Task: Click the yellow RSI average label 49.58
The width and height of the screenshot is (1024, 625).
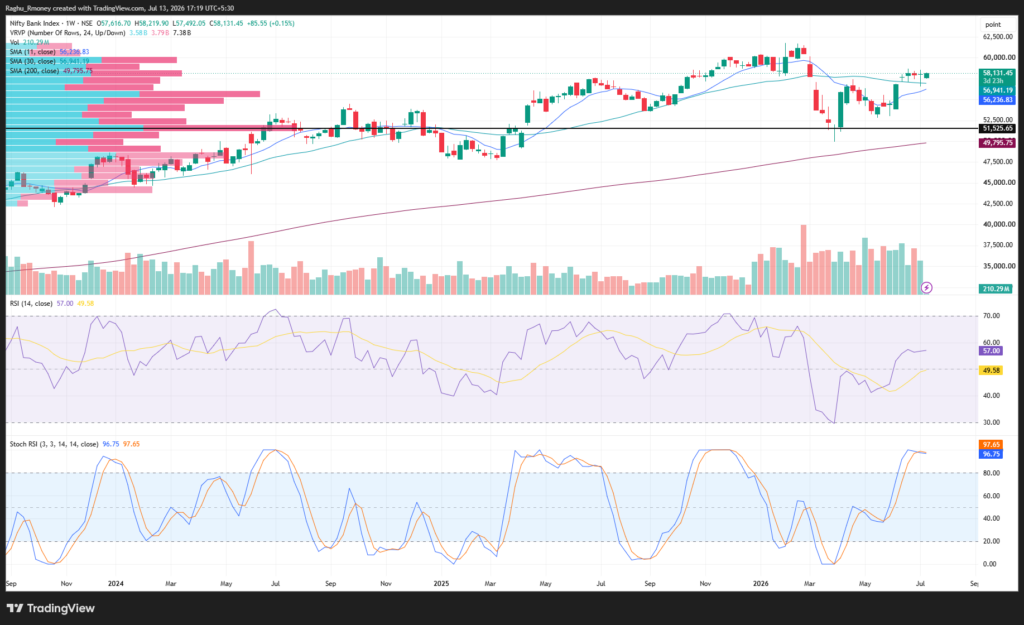Action: pos(991,370)
